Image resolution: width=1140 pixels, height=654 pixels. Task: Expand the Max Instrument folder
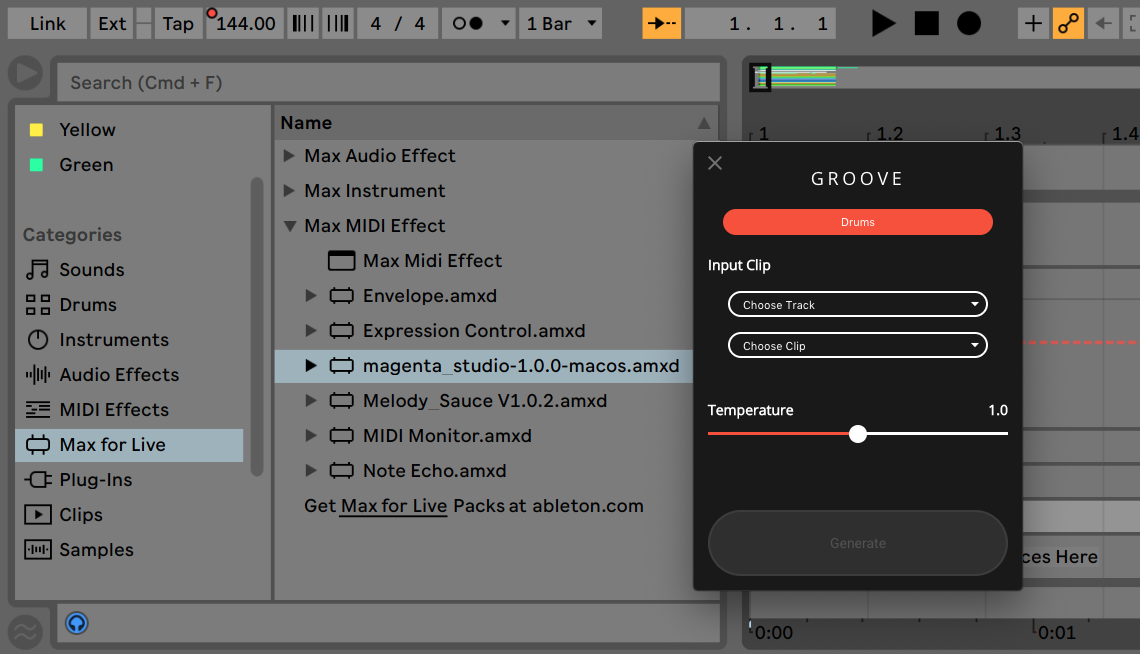(x=289, y=190)
